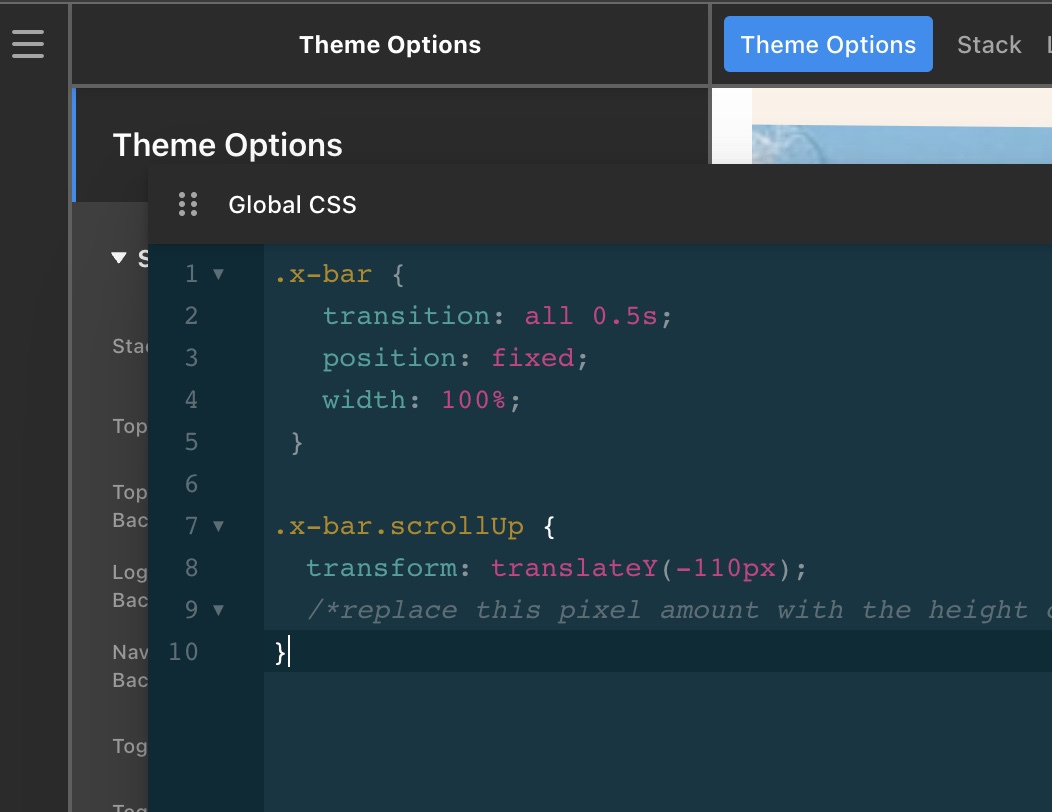Viewport: 1052px width, 812px height.
Task: Click line number 5 in the gutter
Action: pyautogui.click(x=191, y=442)
